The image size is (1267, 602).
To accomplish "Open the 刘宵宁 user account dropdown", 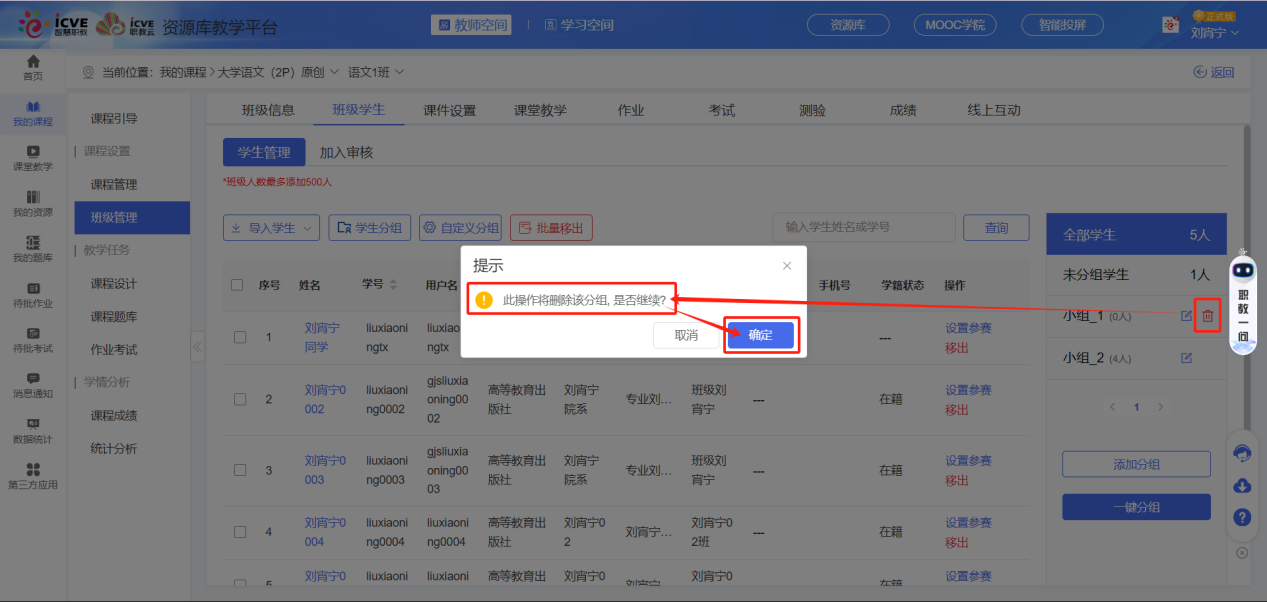I will pyautogui.click(x=1214, y=33).
